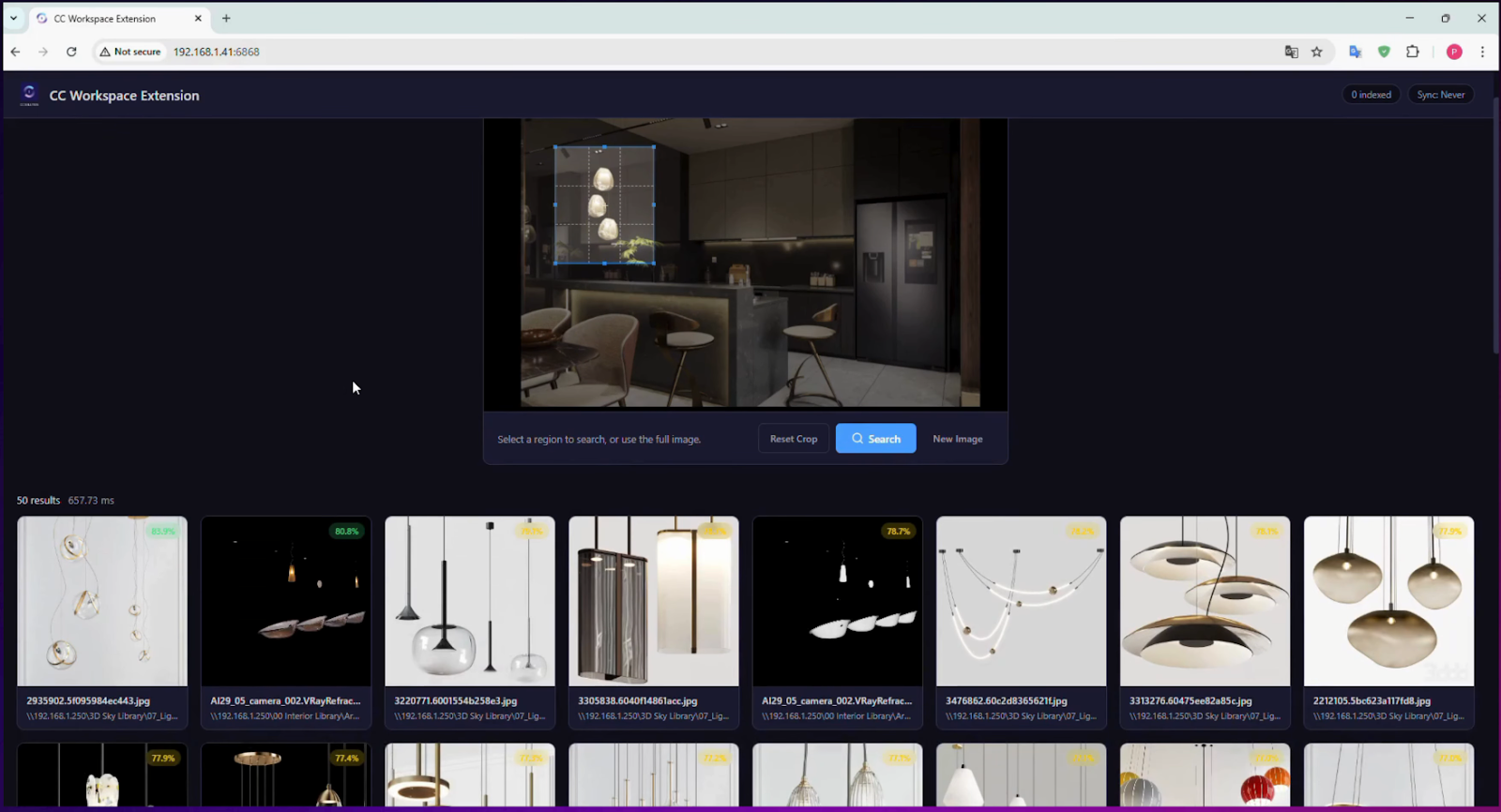1501x812 pixels.
Task: Click New Image to upload another
Action: coord(957,439)
